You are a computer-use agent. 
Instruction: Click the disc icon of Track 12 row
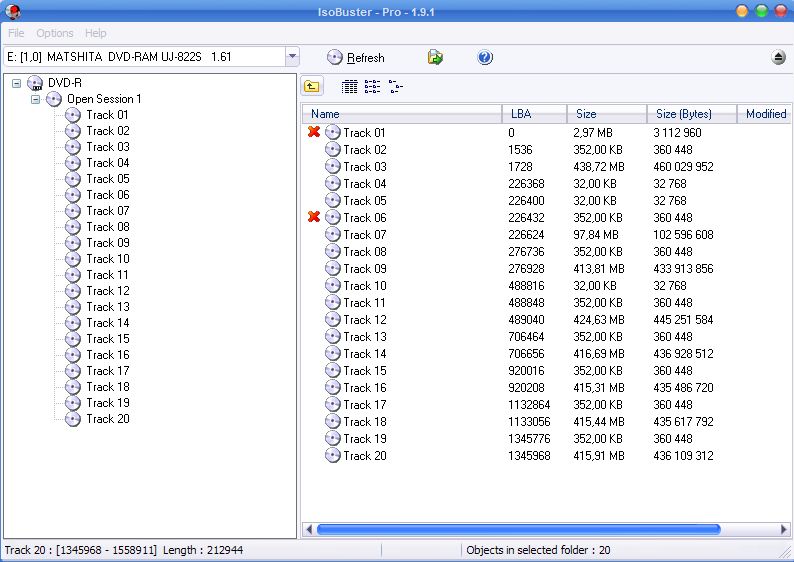click(x=333, y=319)
